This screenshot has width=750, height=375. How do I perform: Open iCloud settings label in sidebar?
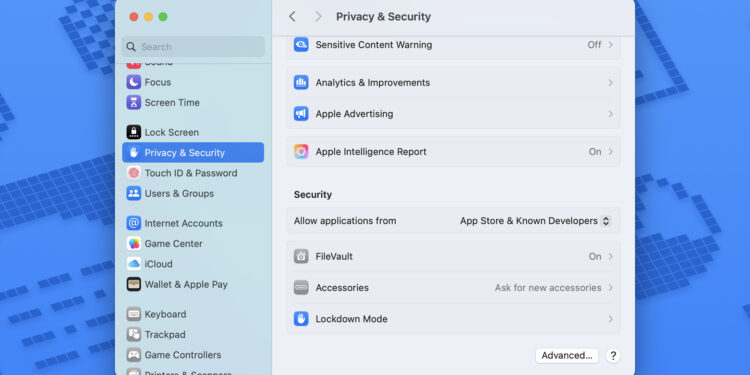[x=158, y=264]
